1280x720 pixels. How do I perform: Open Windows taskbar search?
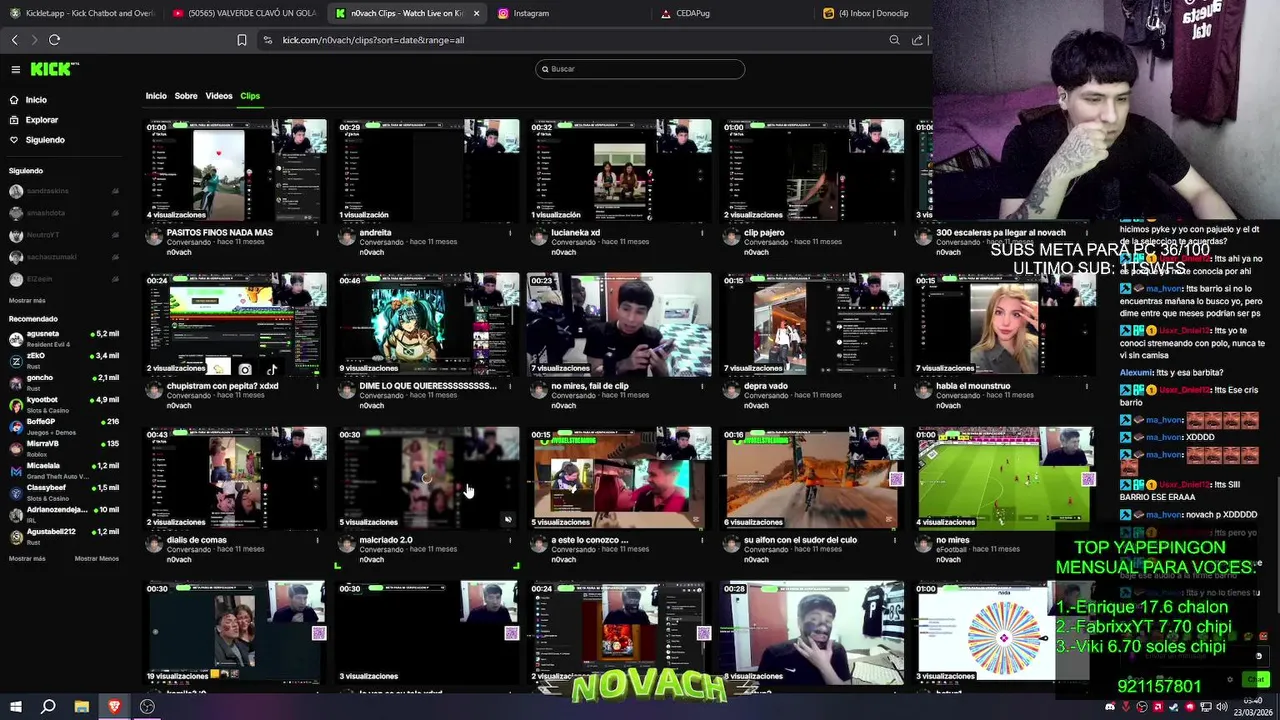point(48,706)
